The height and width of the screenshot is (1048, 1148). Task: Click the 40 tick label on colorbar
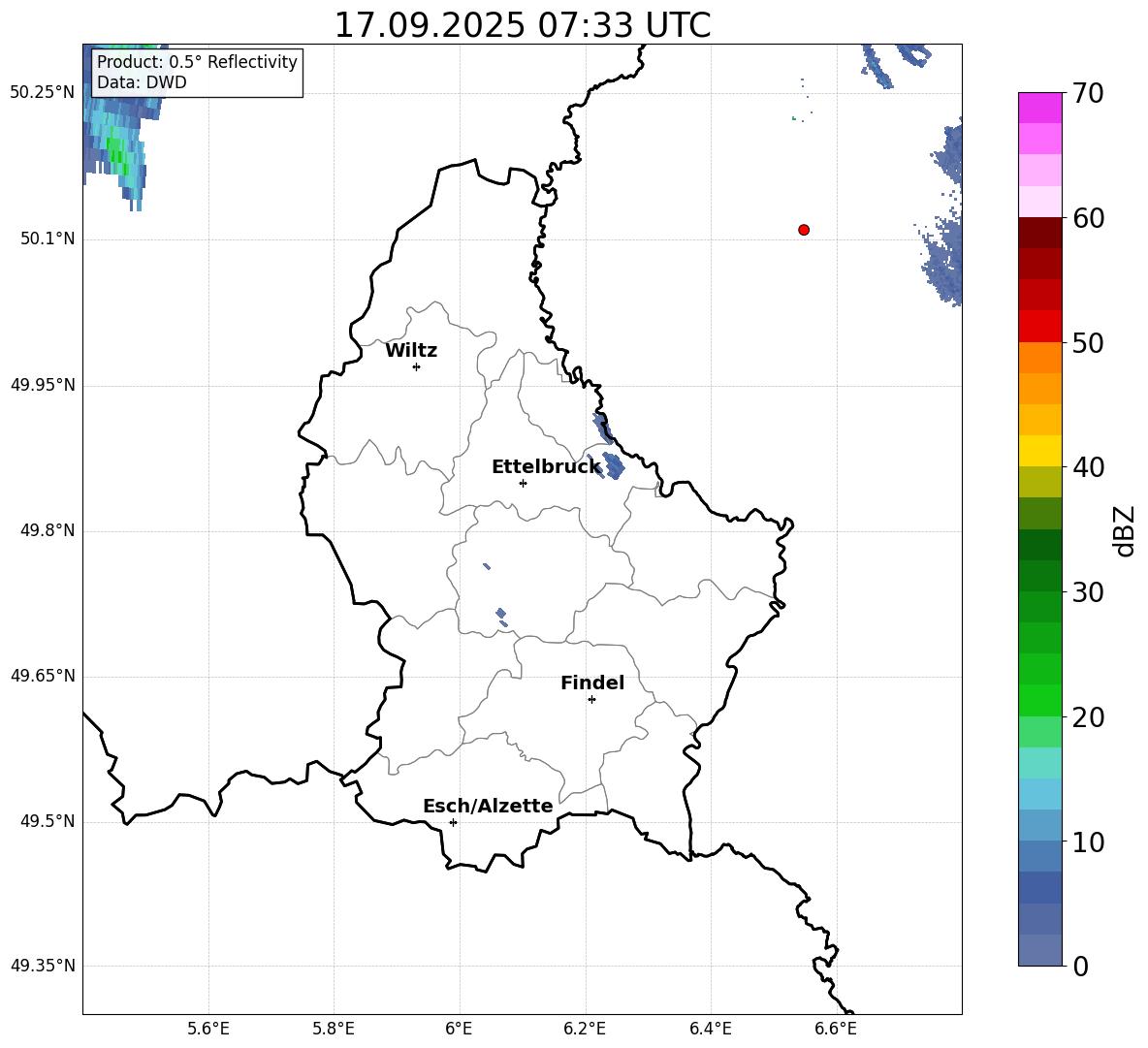(1088, 467)
